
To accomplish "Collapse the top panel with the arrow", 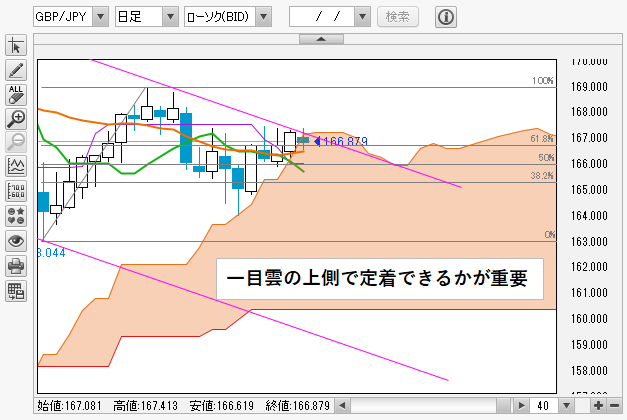I will click(321, 39).
